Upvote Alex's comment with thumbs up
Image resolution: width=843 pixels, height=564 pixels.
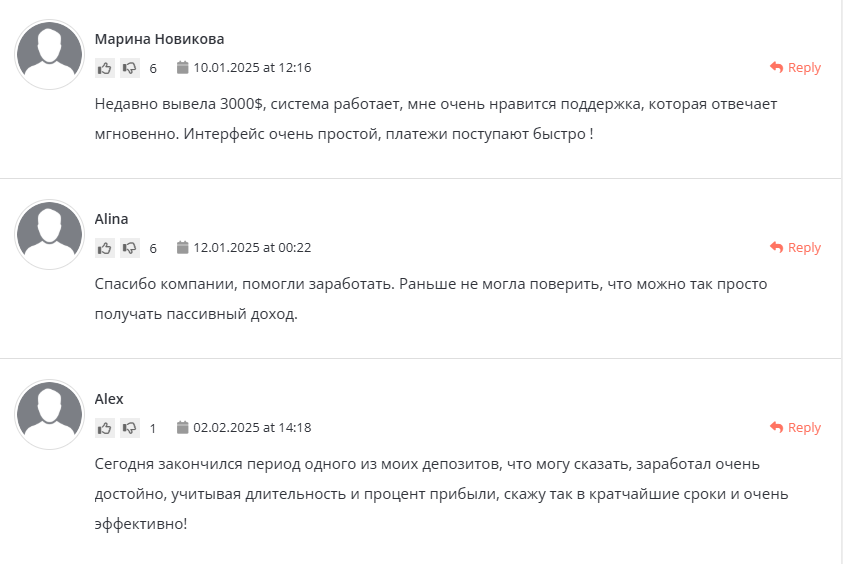click(x=105, y=428)
